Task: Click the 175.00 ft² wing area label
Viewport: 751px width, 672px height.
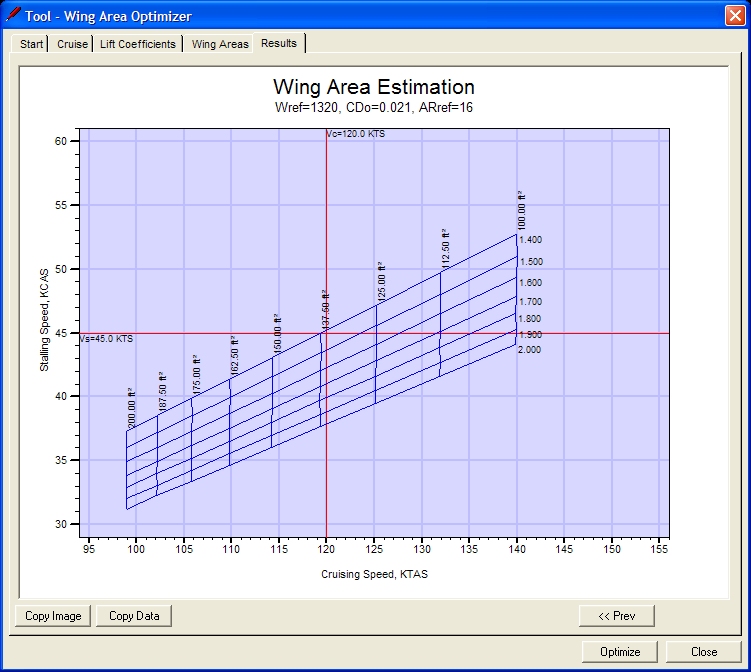Action: click(x=196, y=375)
